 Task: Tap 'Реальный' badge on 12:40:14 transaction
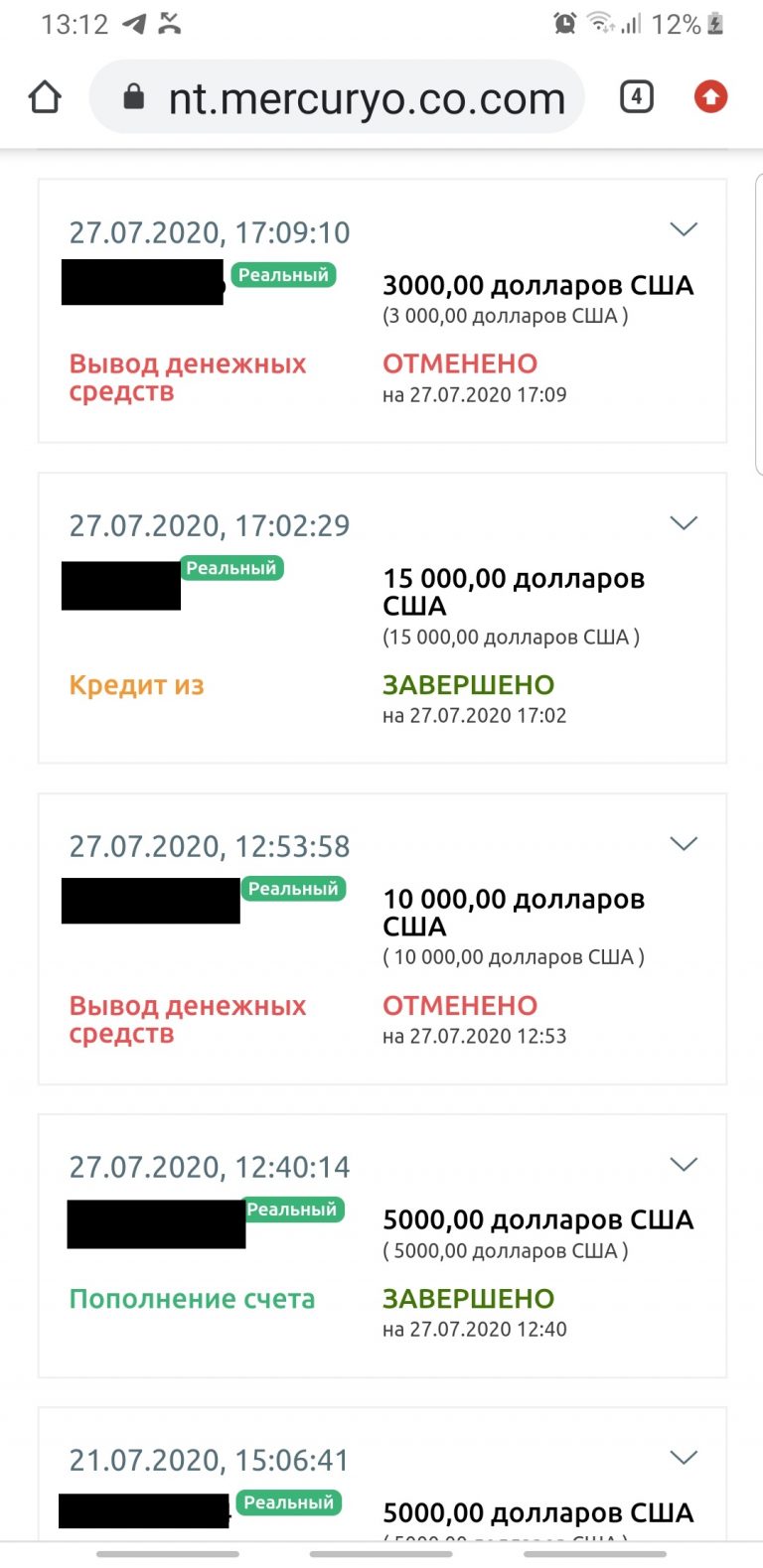[x=292, y=1210]
